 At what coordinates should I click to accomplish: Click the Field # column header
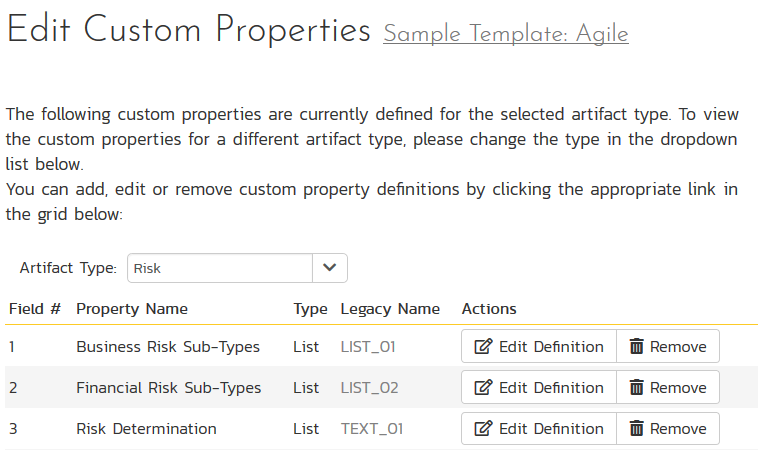pyautogui.click(x=35, y=309)
